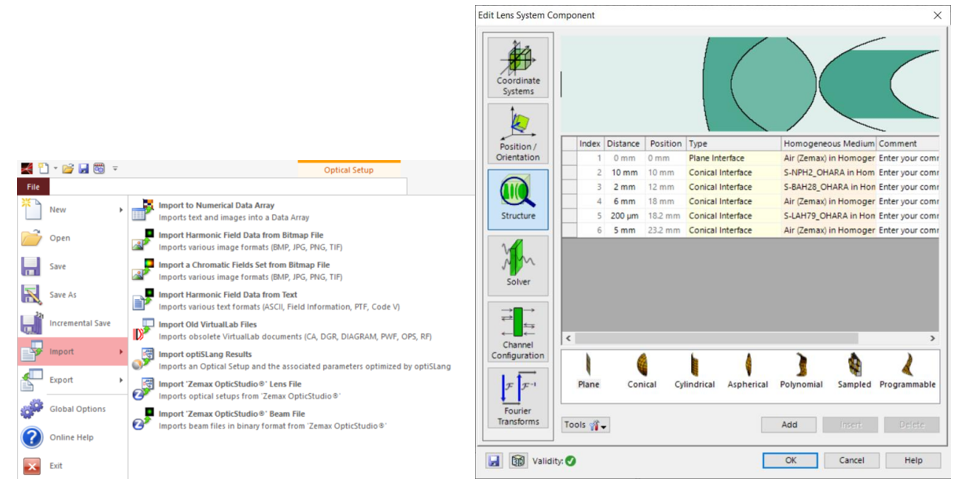Choose the Conical interface type
Screen dimensions: 973x501
642,371
